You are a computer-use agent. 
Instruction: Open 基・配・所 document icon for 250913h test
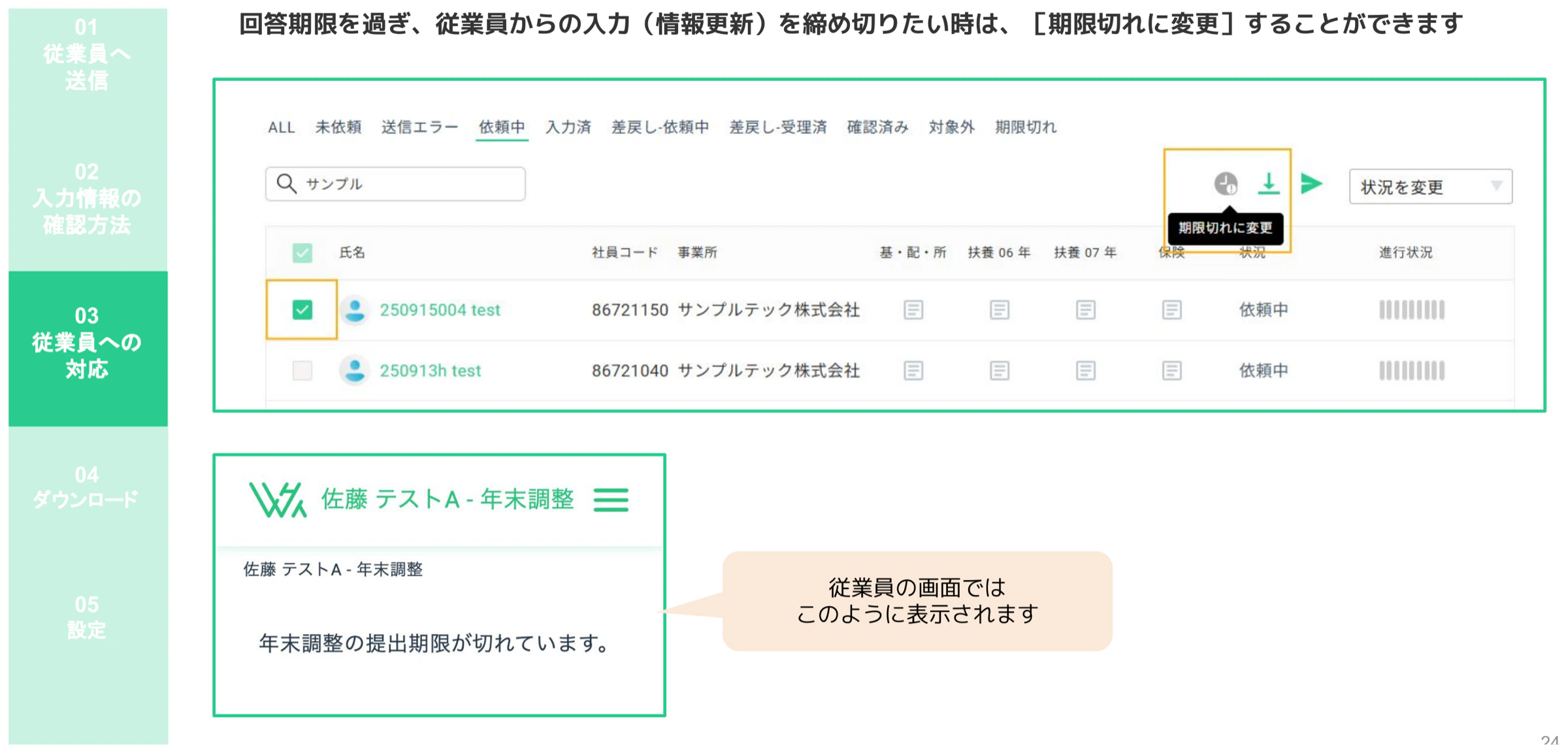pos(913,371)
